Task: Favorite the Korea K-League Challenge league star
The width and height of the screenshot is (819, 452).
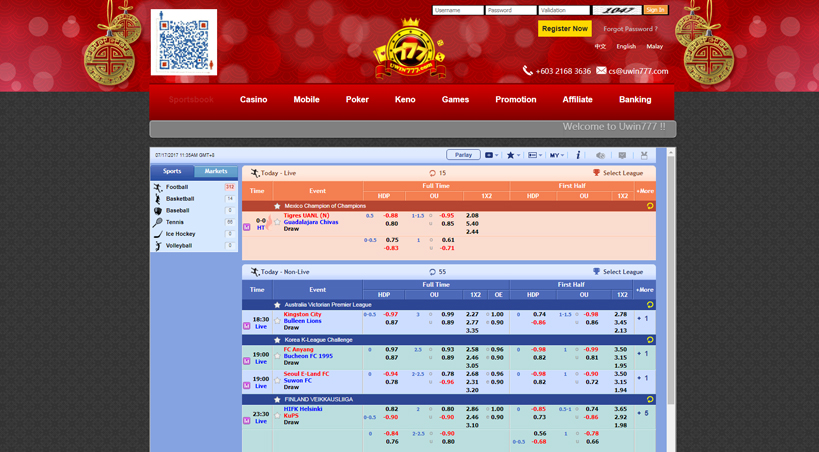Action: coord(277,340)
